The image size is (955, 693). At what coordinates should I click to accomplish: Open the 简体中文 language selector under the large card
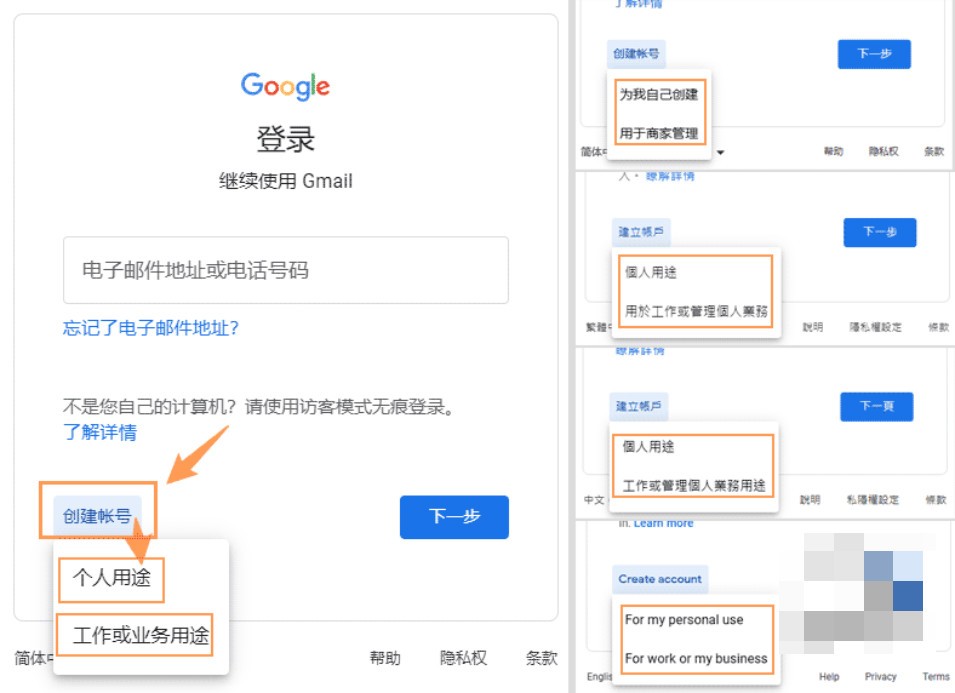tap(34, 658)
